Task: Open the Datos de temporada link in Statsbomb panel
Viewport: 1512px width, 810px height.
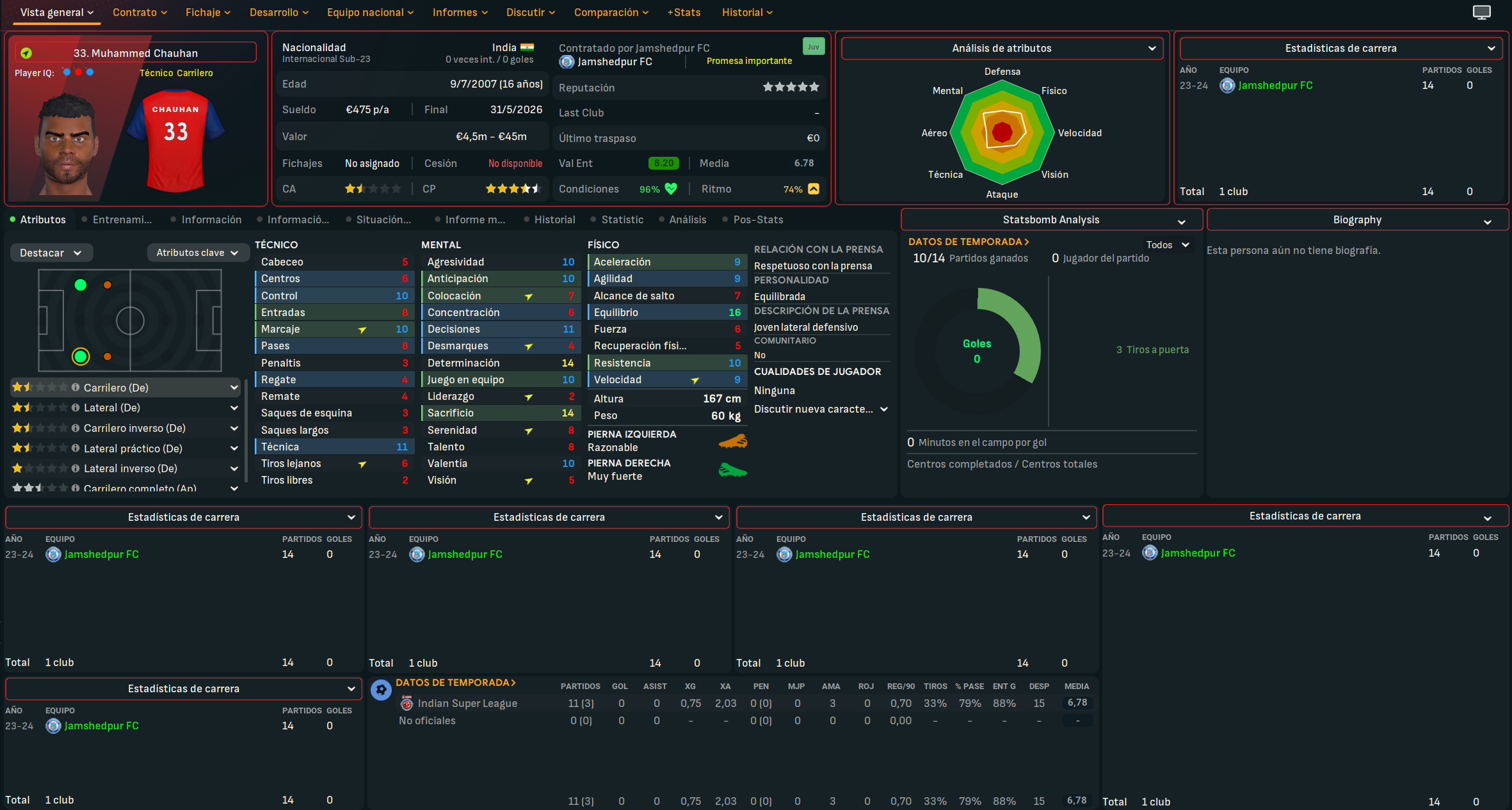Action: [969, 242]
